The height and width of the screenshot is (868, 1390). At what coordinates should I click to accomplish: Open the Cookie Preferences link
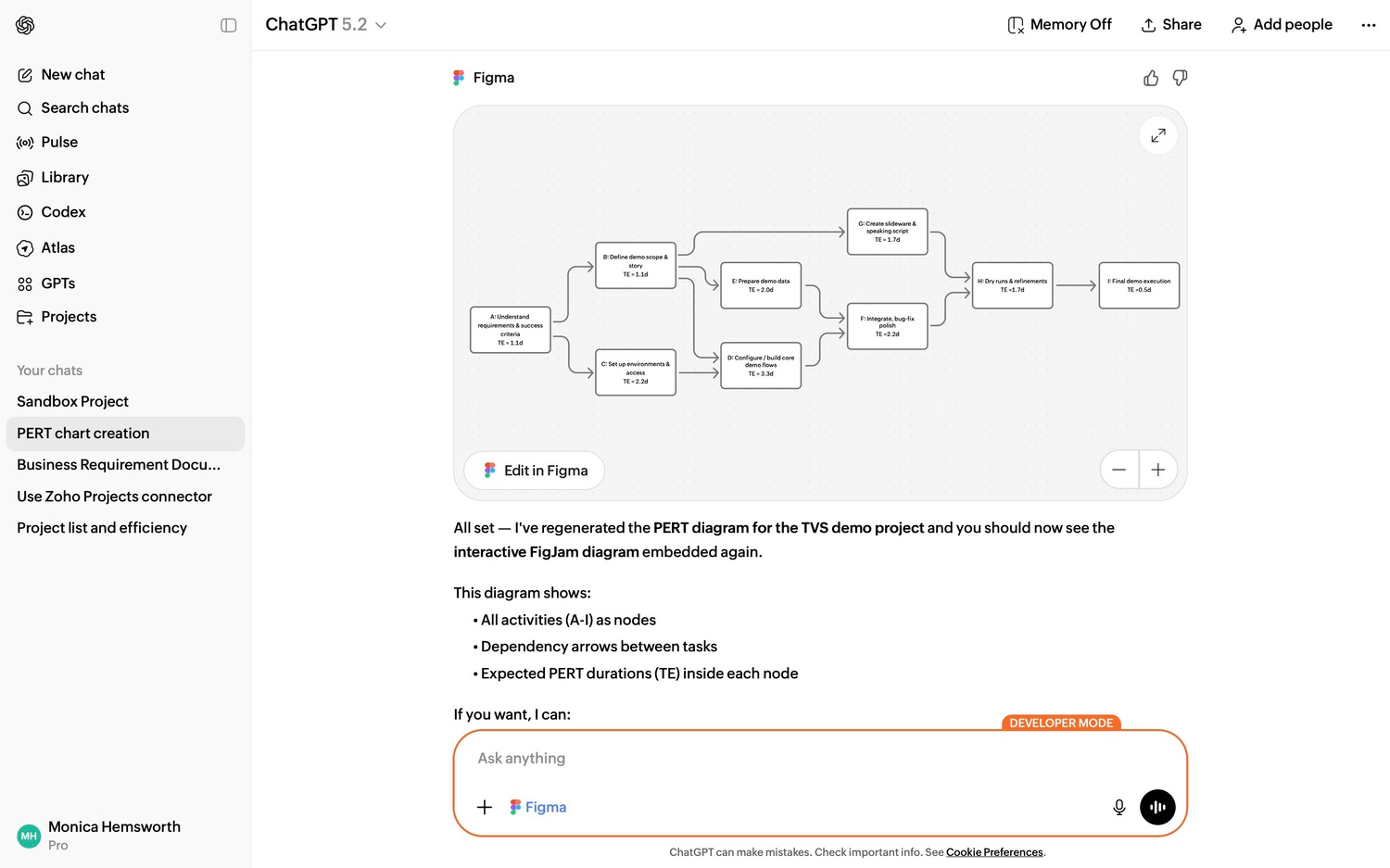[x=994, y=852]
